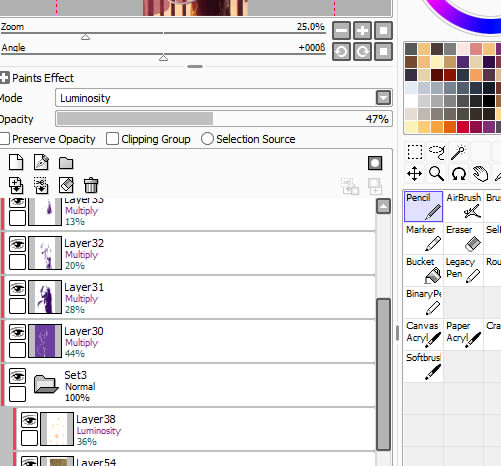Screen dimensions: 501x466
Task: Hide Layer31 using its eye icon
Action: 17,288
